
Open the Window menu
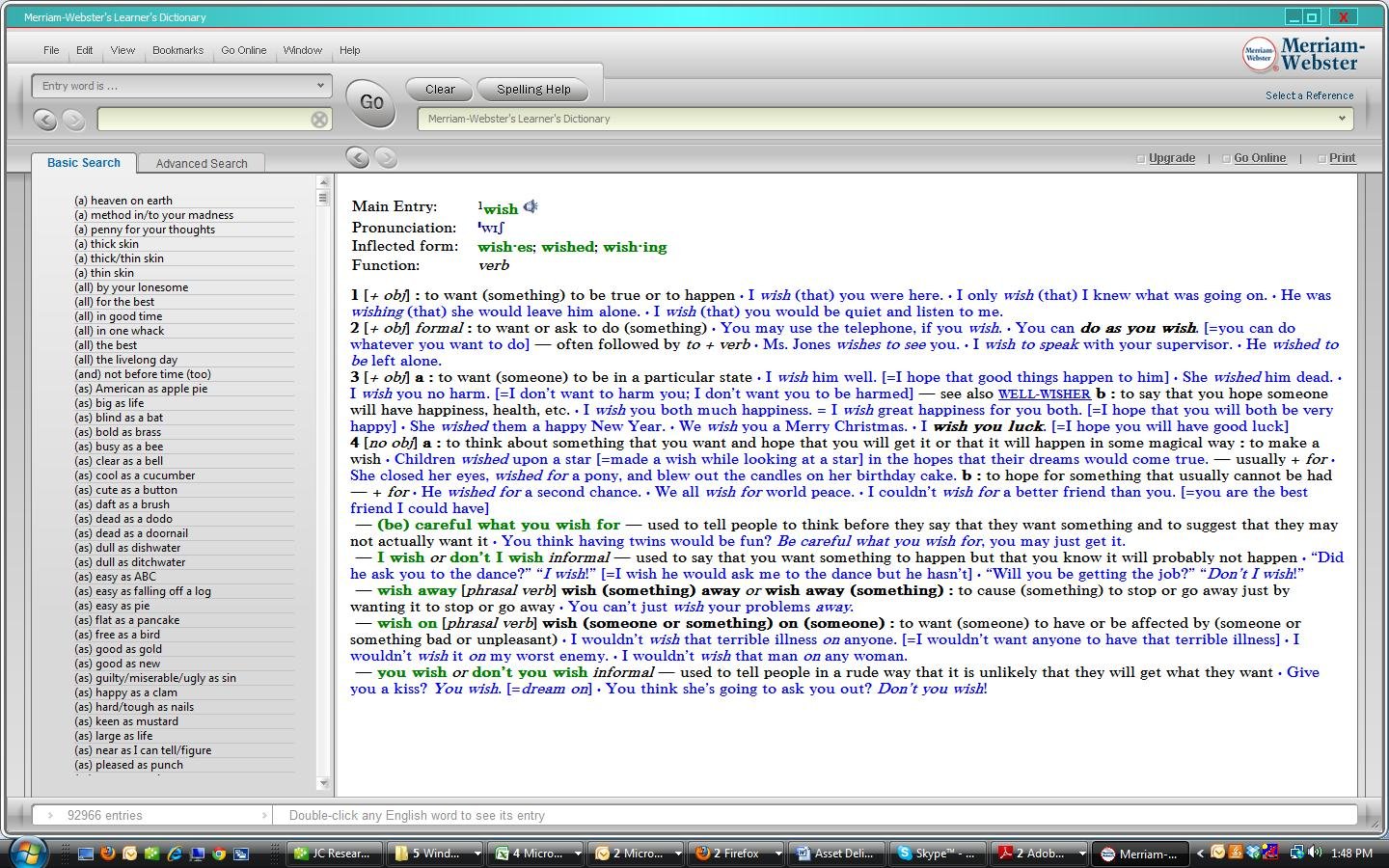coord(302,50)
